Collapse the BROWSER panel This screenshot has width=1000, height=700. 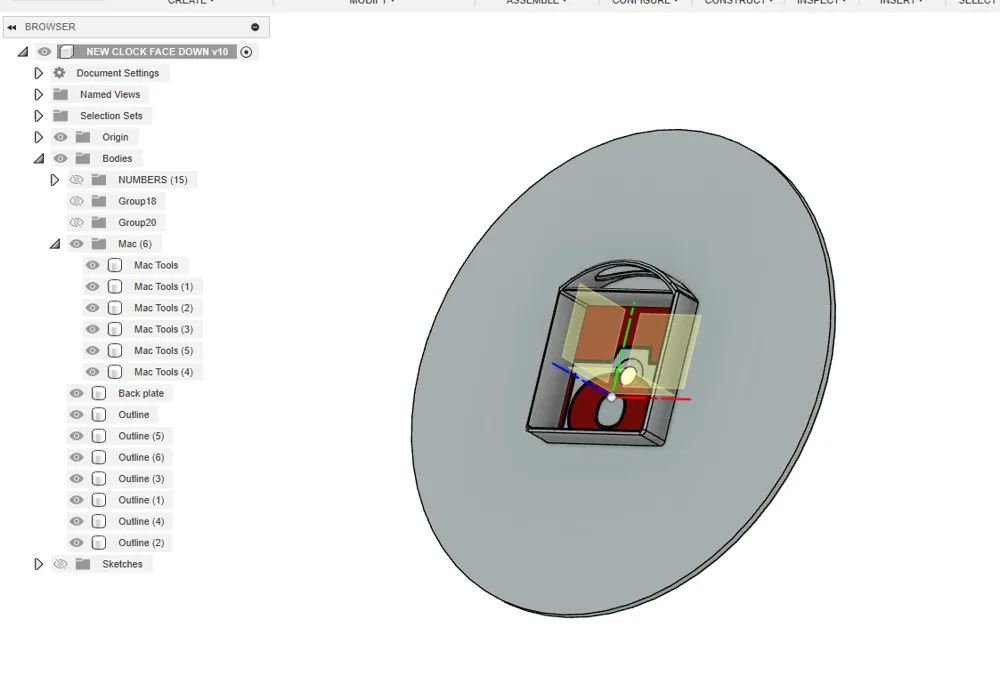13,26
